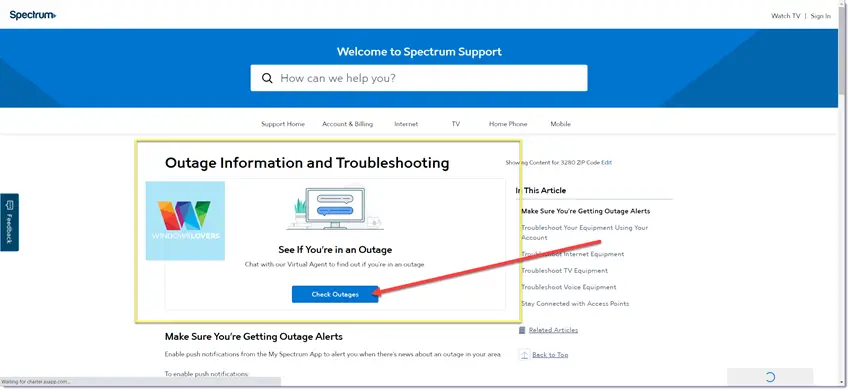Open the Account & Billing tab
The width and height of the screenshot is (850, 391).
click(x=347, y=124)
